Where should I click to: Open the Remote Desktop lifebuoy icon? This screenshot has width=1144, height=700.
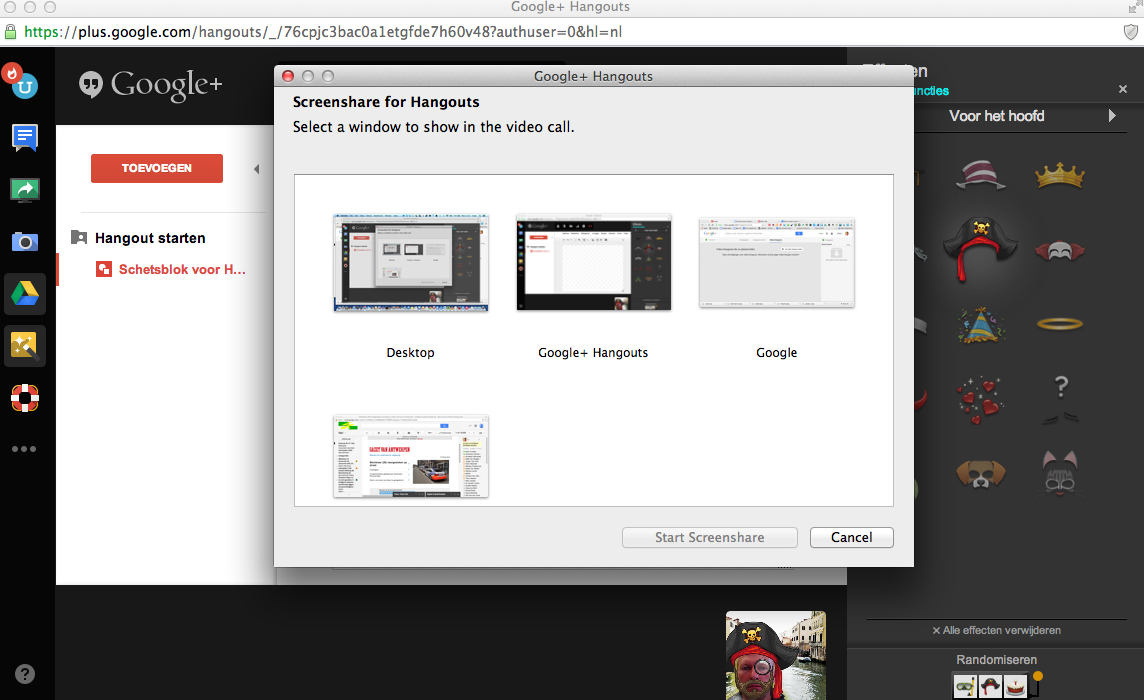pyautogui.click(x=25, y=398)
